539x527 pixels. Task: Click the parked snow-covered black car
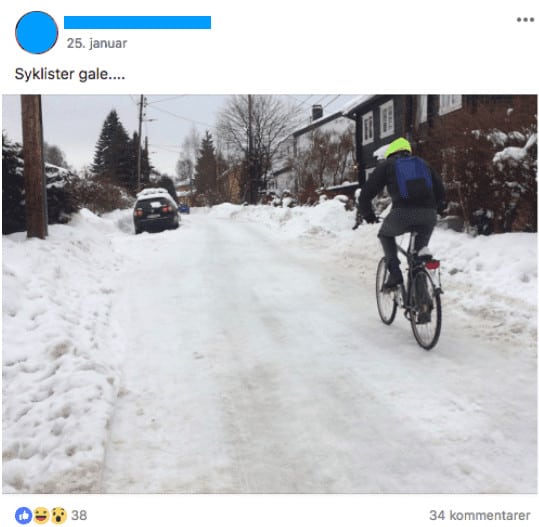point(156,211)
